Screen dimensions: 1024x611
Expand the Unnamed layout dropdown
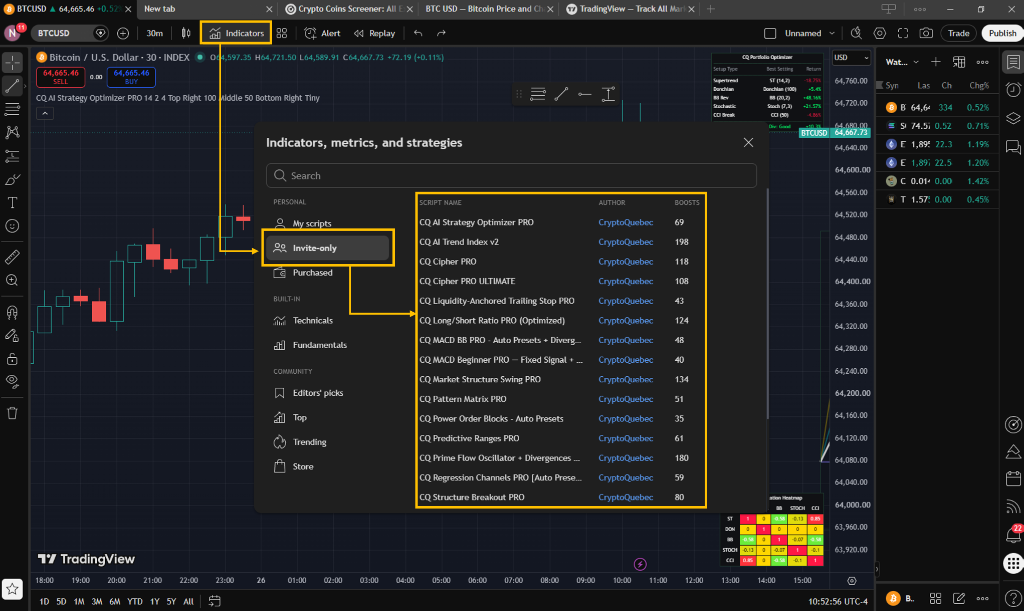pyautogui.click(x=832, y=33)
